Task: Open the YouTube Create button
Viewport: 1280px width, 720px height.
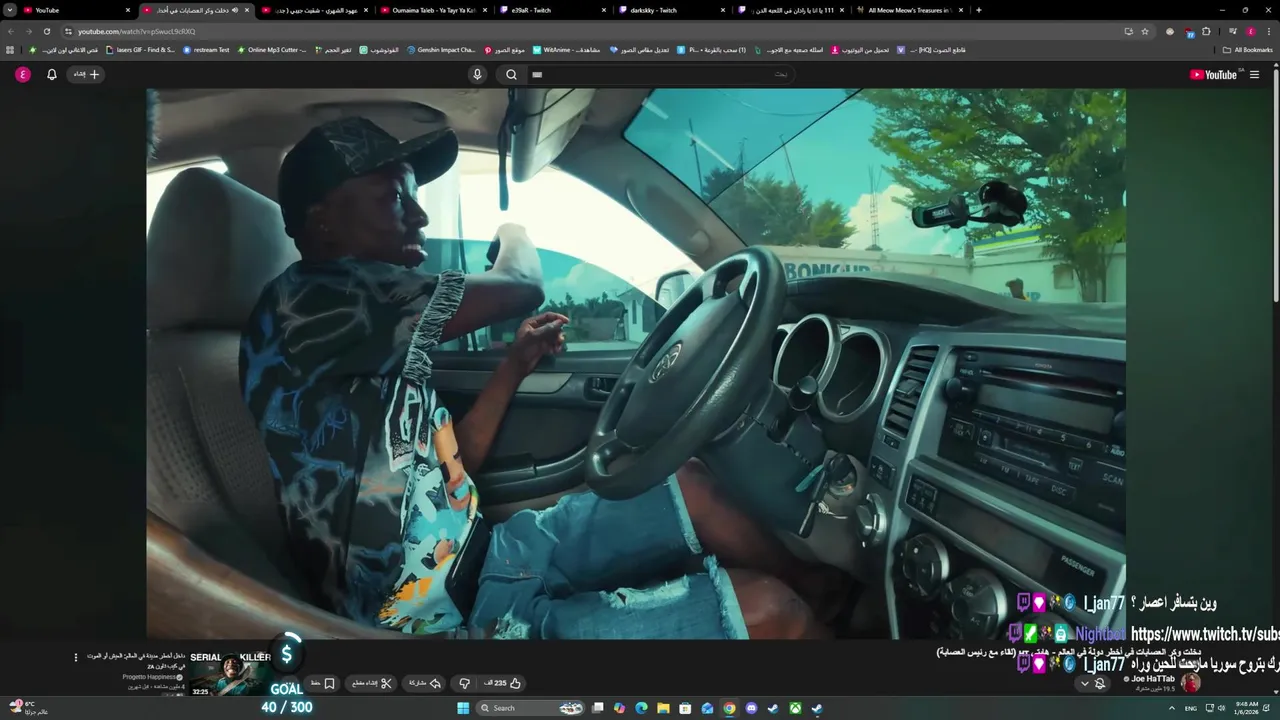Action: point(86,74)
